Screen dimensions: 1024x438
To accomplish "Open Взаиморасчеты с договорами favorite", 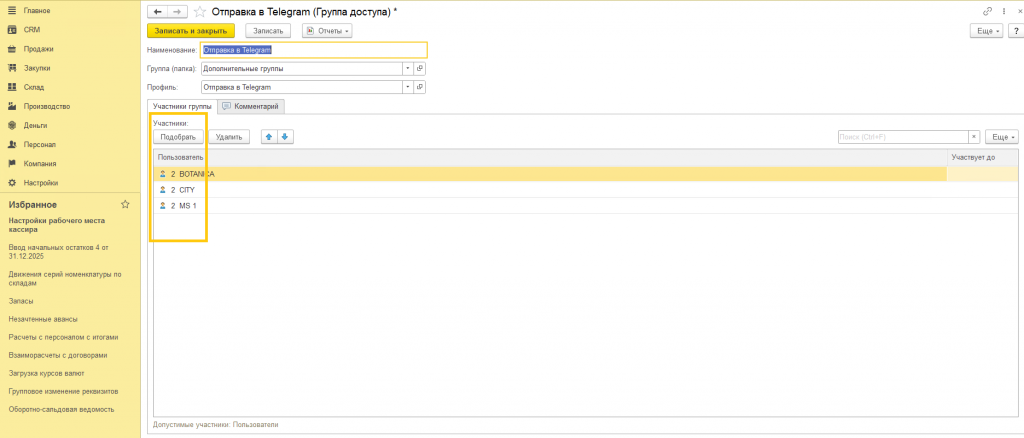I will 58,355.
